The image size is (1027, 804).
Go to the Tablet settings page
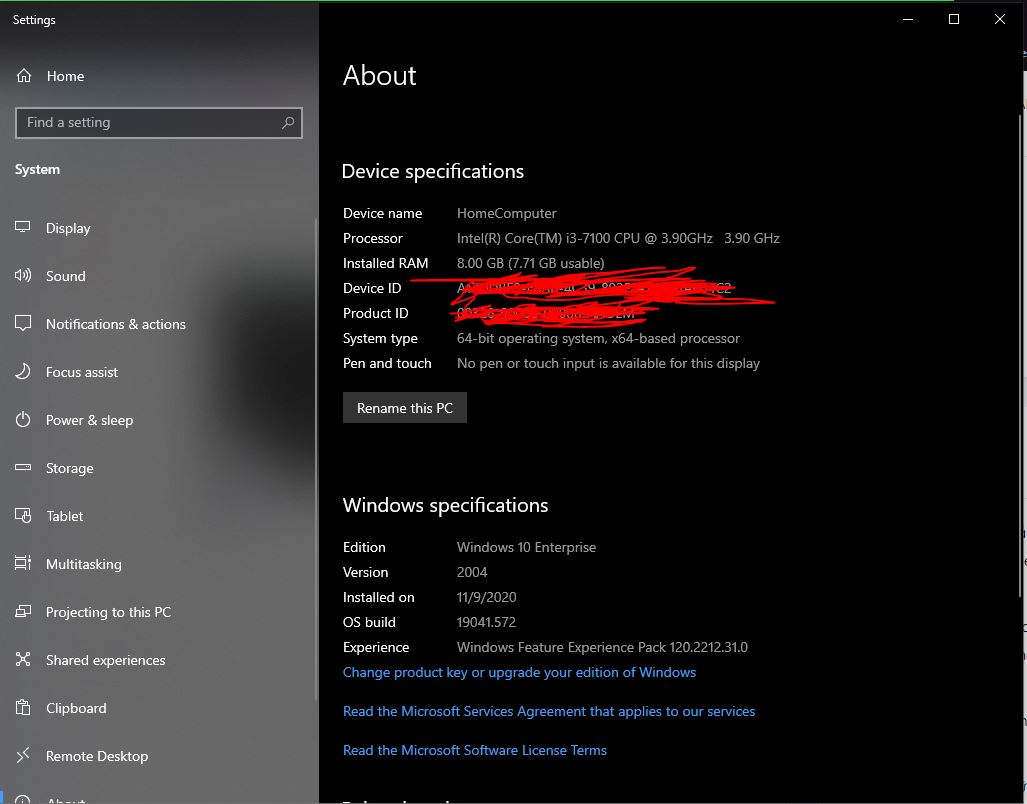[65, 516]
